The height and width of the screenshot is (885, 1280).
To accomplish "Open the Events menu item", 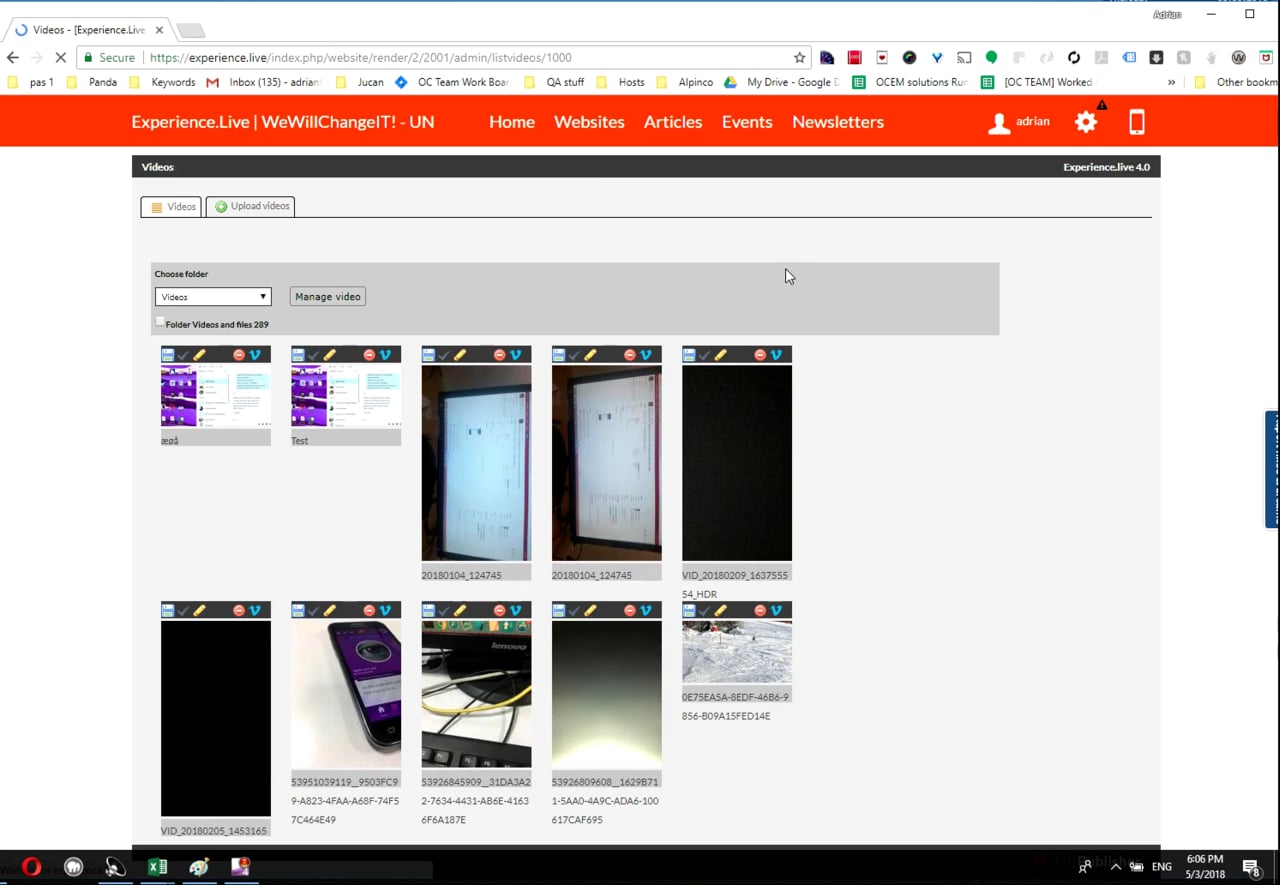I will coord(747,122).
